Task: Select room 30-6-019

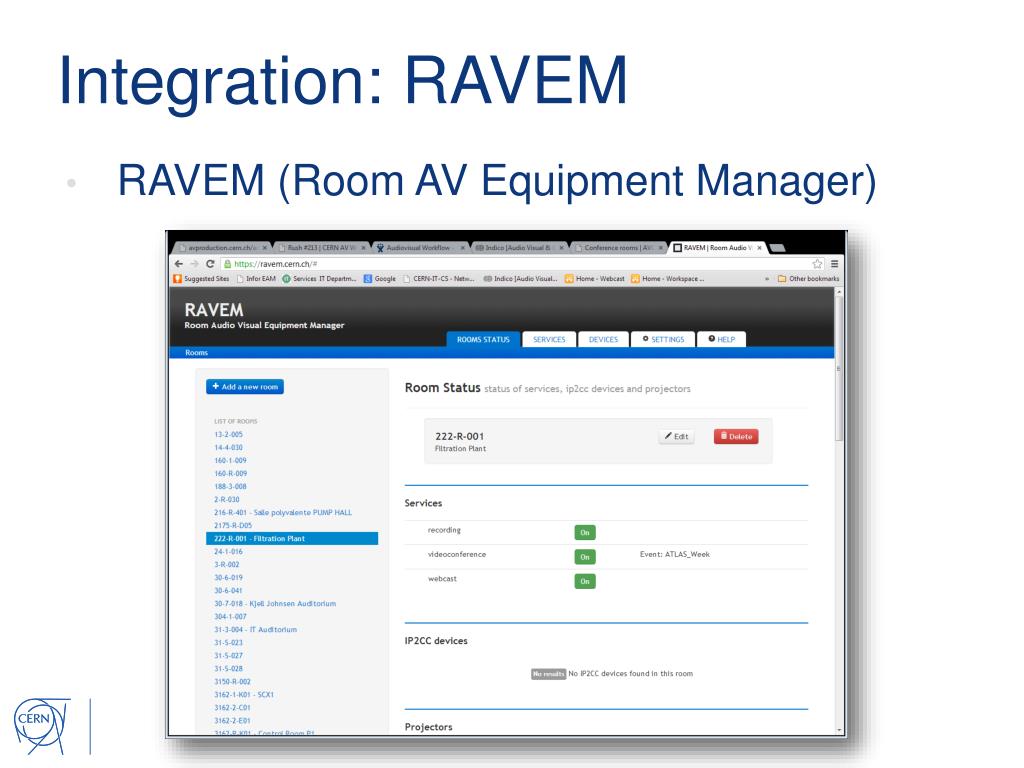Action: coord(229,578)
